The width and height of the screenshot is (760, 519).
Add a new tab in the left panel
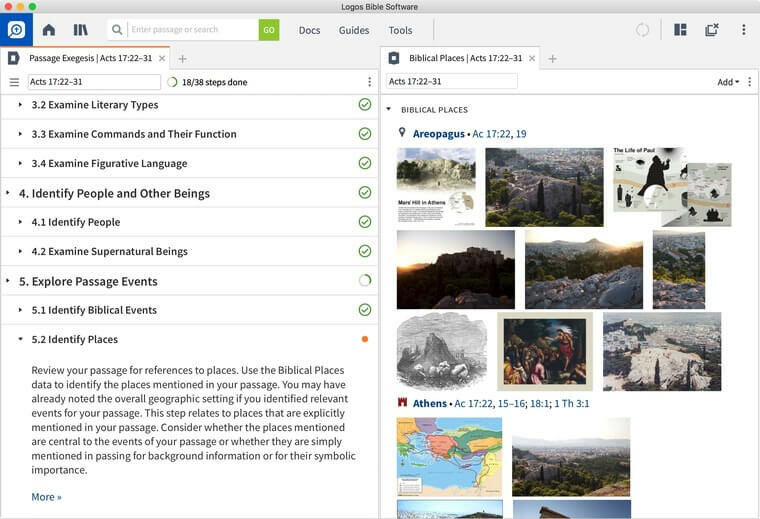182,59
